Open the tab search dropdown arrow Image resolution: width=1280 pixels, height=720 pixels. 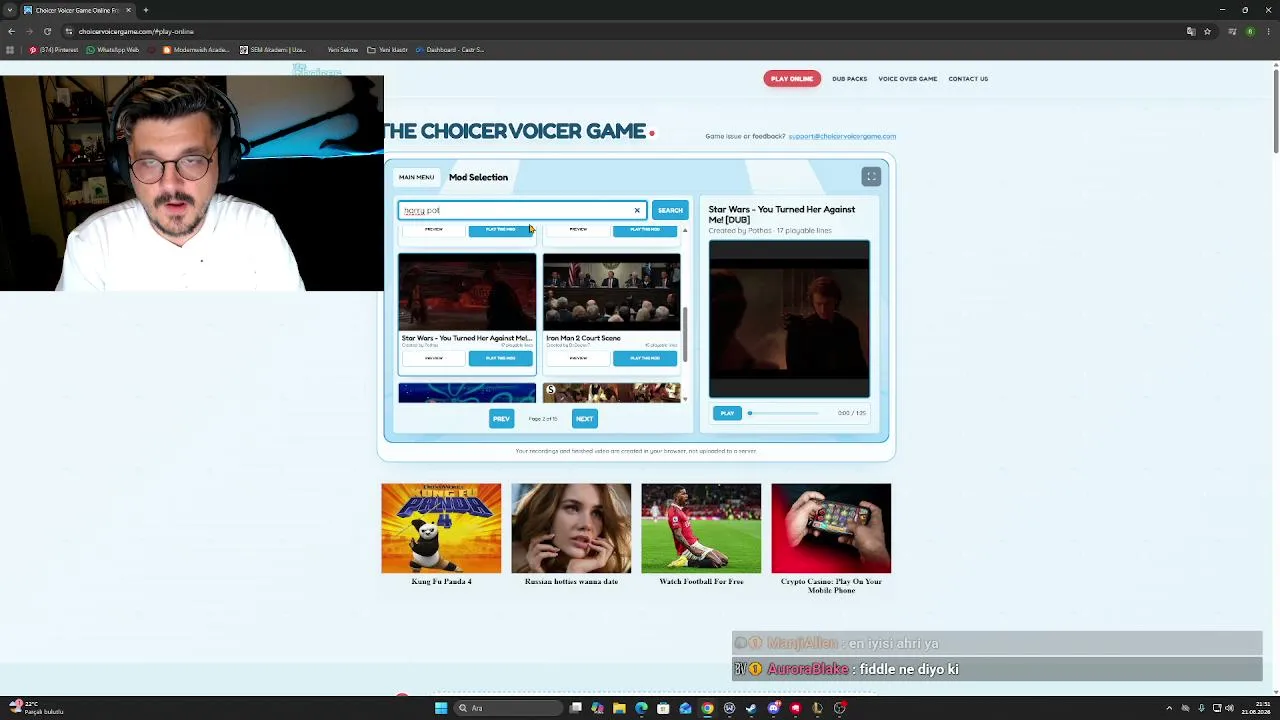click(10, 10)
